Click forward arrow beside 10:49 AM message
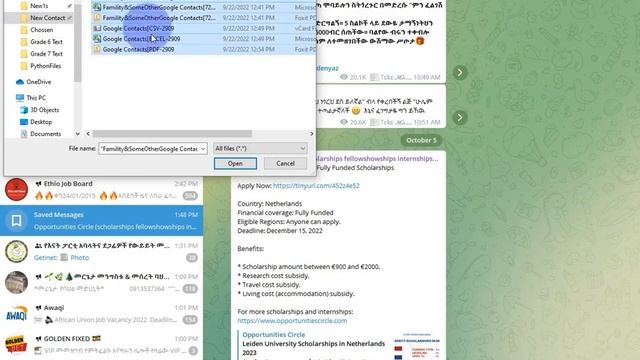640x360 pixels. [x=460, y=73]
